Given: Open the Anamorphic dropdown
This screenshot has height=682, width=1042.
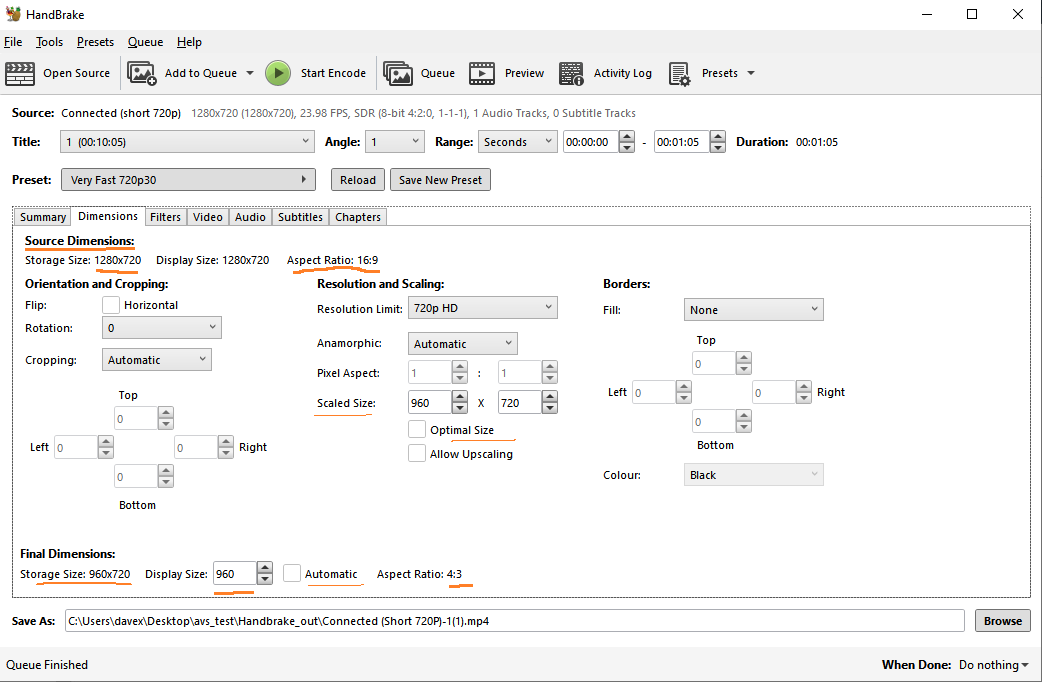Looking at the screenshot, I should (x=463, y=344).
